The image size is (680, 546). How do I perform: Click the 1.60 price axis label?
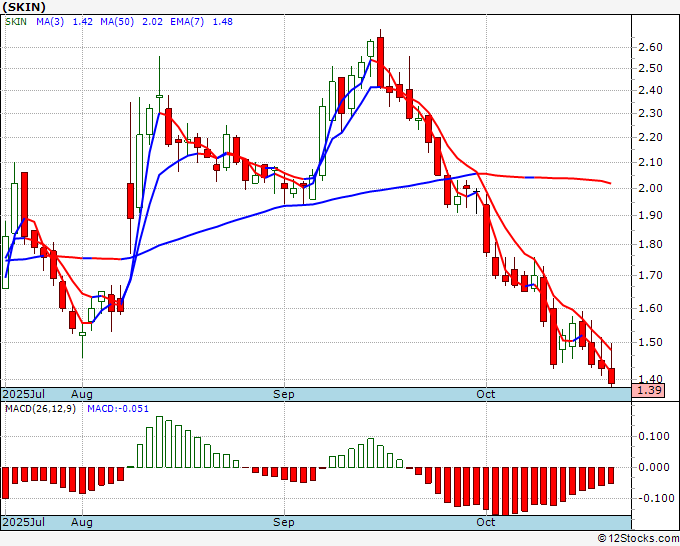(650, 308)
